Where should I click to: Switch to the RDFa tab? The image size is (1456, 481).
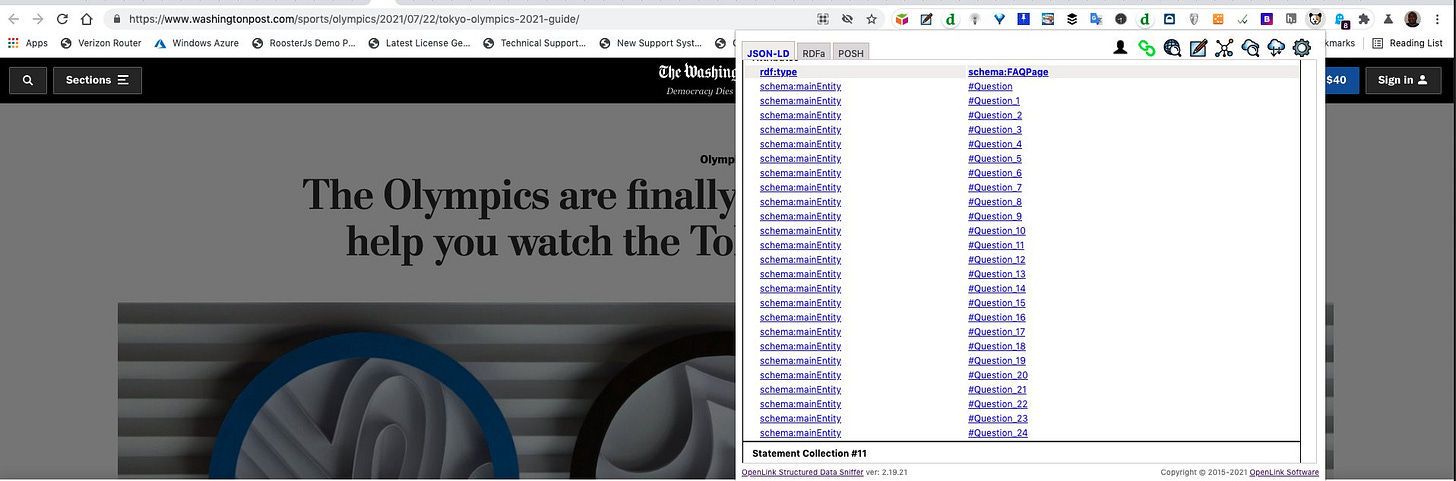click(x=813, y=53)
